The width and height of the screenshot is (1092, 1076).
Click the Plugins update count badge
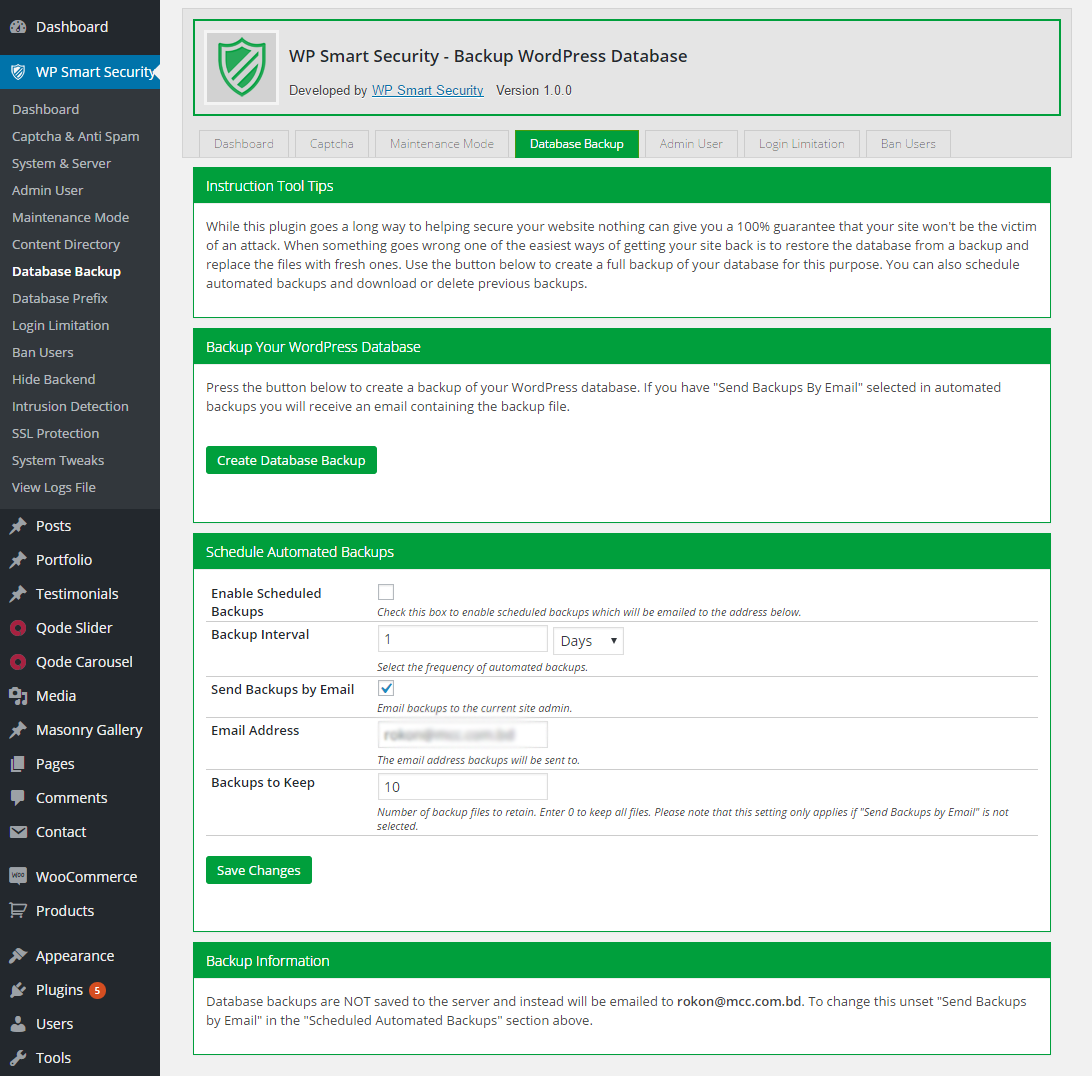click(98, 990)
